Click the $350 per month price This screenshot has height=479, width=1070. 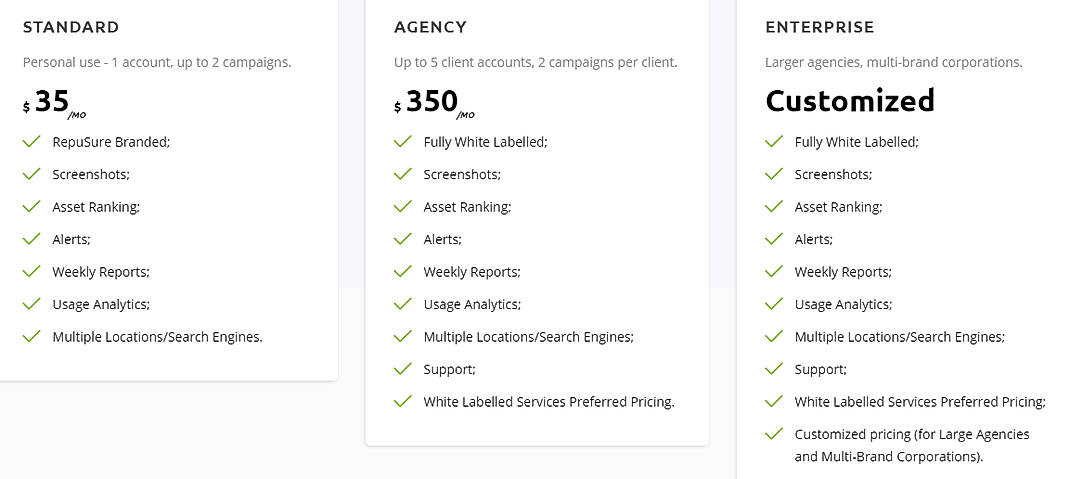434,102
